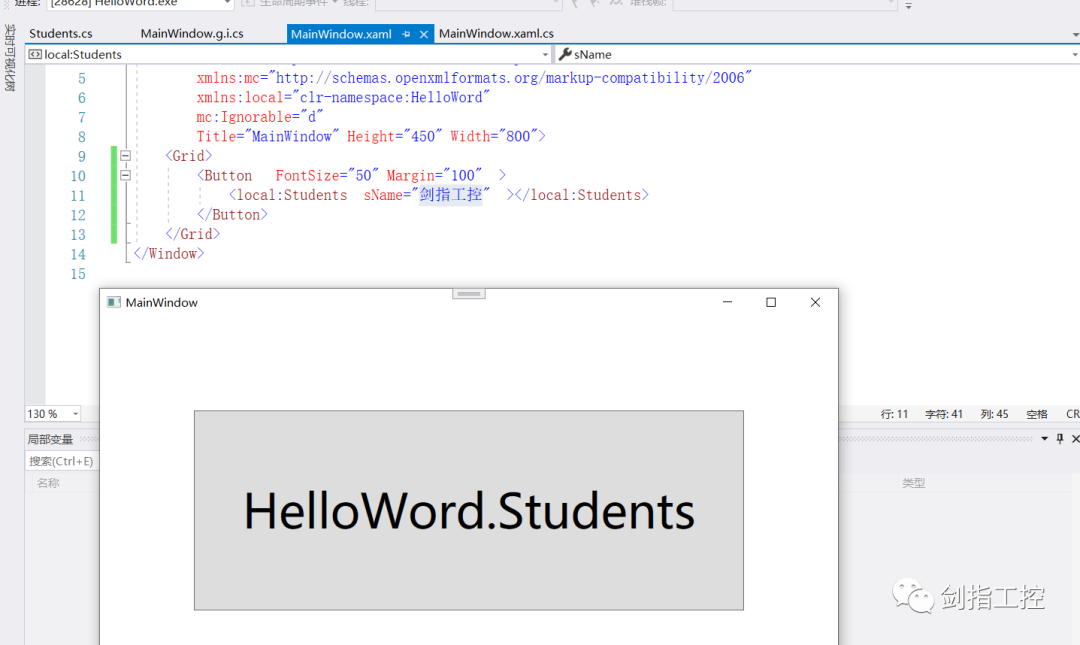Toggle the 空格 indicator in the status bar
This screenshot has width=1080, height=645.
[x=1035, y=414]
